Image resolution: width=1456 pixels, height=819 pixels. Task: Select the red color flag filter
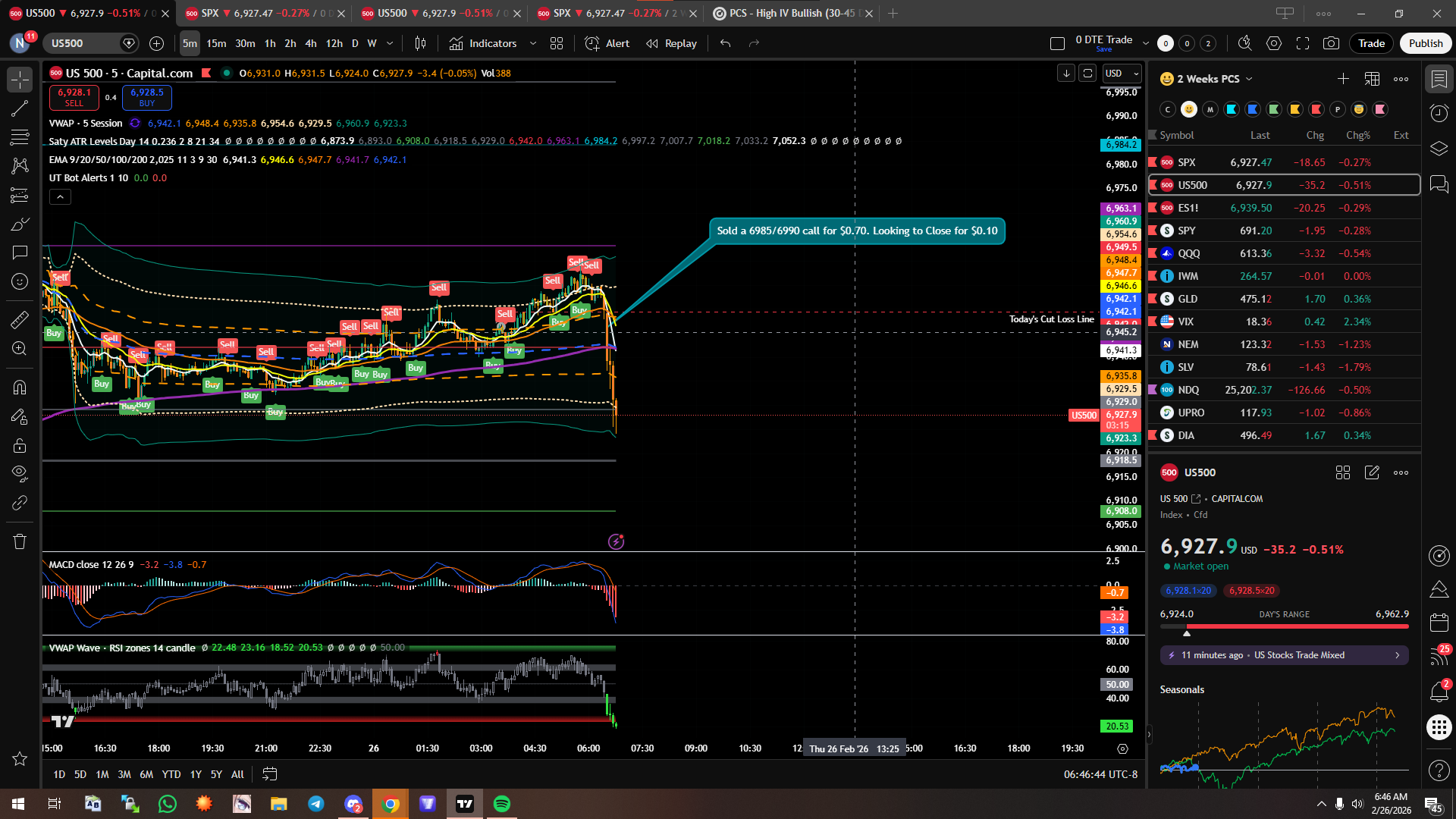click(x=1316, y=109)
